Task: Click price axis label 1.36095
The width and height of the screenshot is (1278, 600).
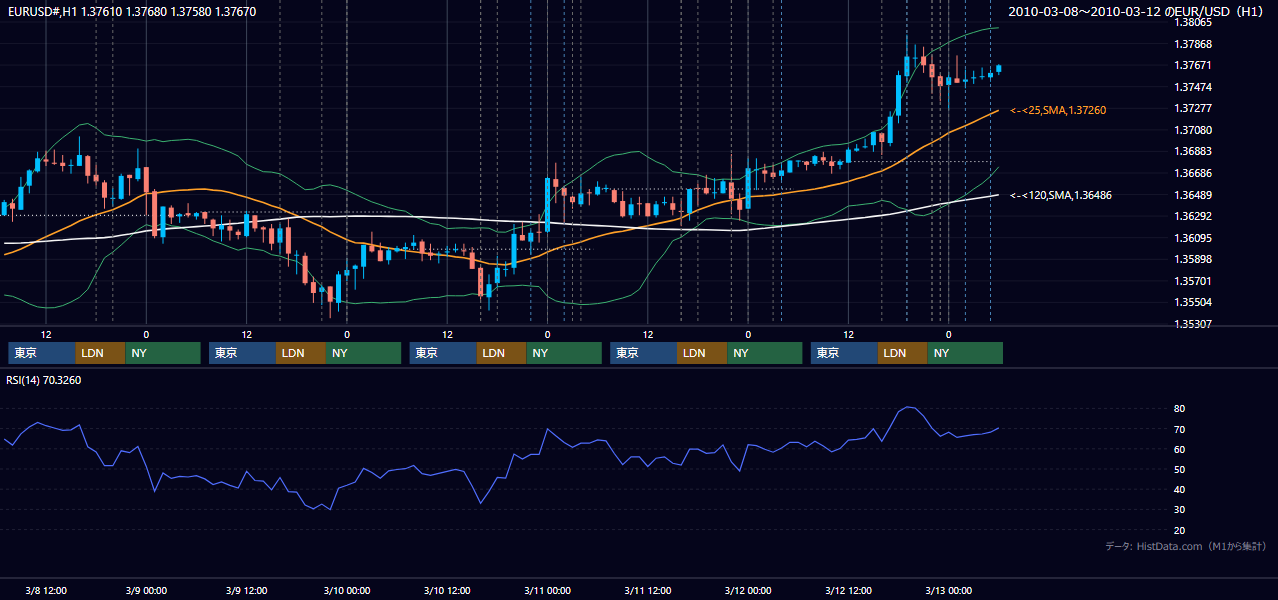Action: (1192, 238)
